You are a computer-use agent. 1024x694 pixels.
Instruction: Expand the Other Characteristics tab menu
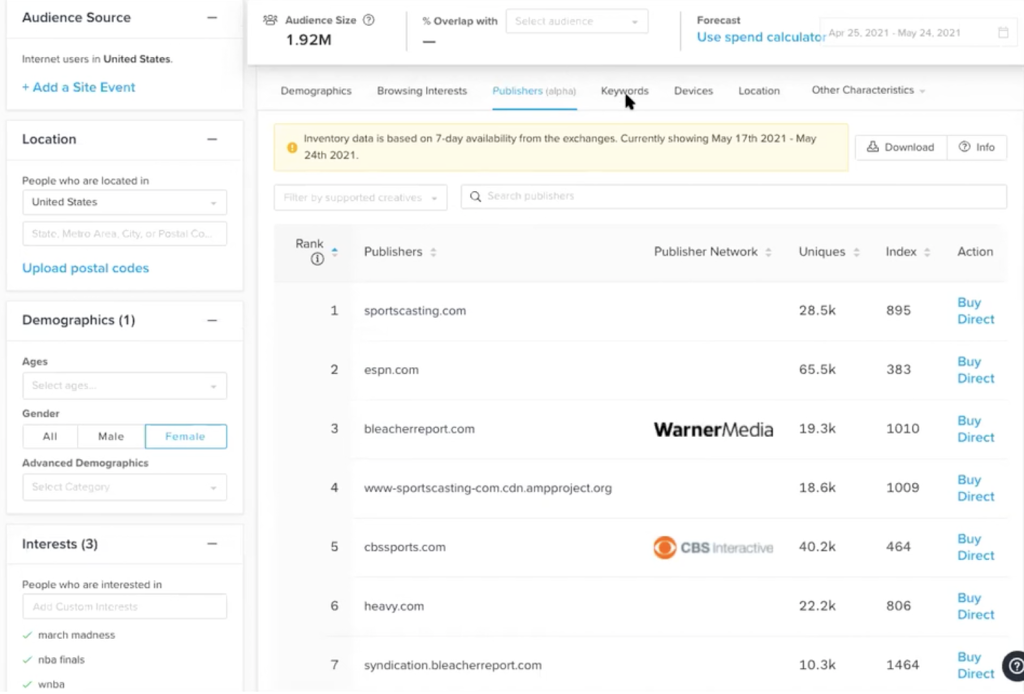tap(869, 91)
